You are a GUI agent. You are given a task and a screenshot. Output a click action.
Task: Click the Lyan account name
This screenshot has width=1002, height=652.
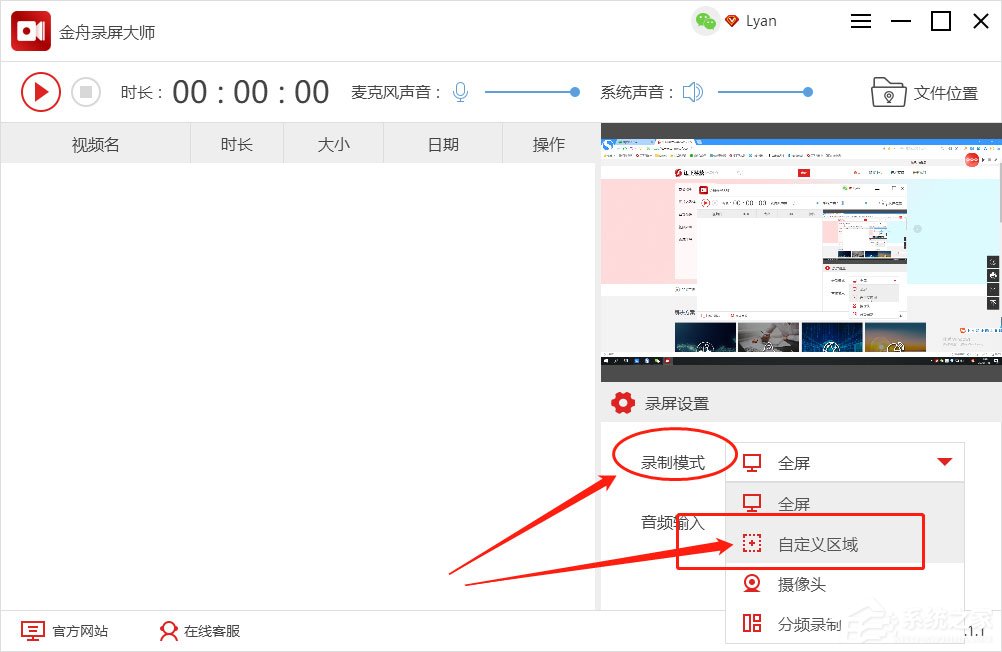[x=759, y=20]
